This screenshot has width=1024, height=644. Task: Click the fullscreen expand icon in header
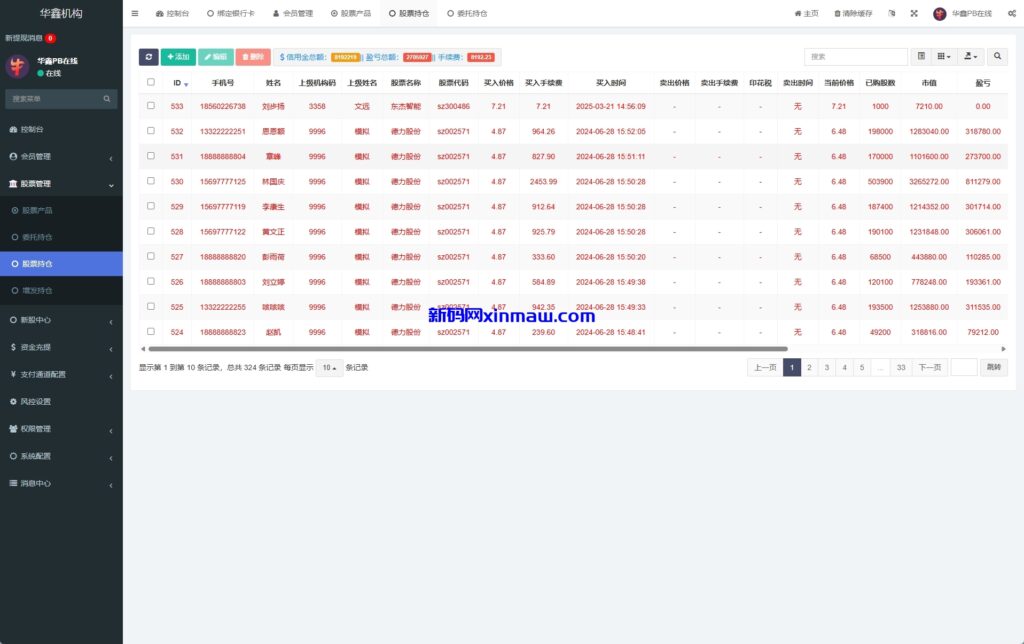914,14
